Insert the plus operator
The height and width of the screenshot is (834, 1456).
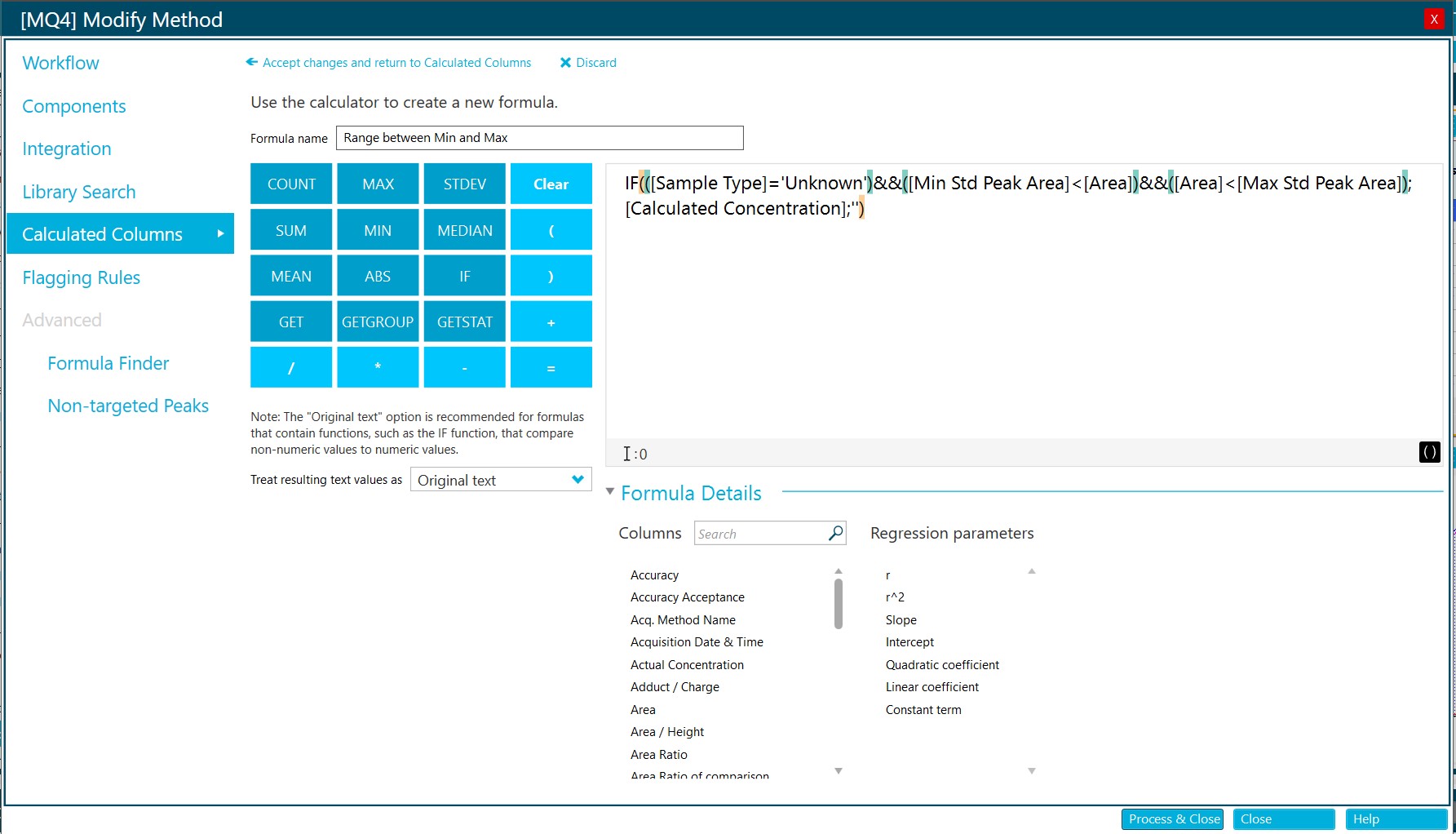pyautogui.click(x=551, y=322)
